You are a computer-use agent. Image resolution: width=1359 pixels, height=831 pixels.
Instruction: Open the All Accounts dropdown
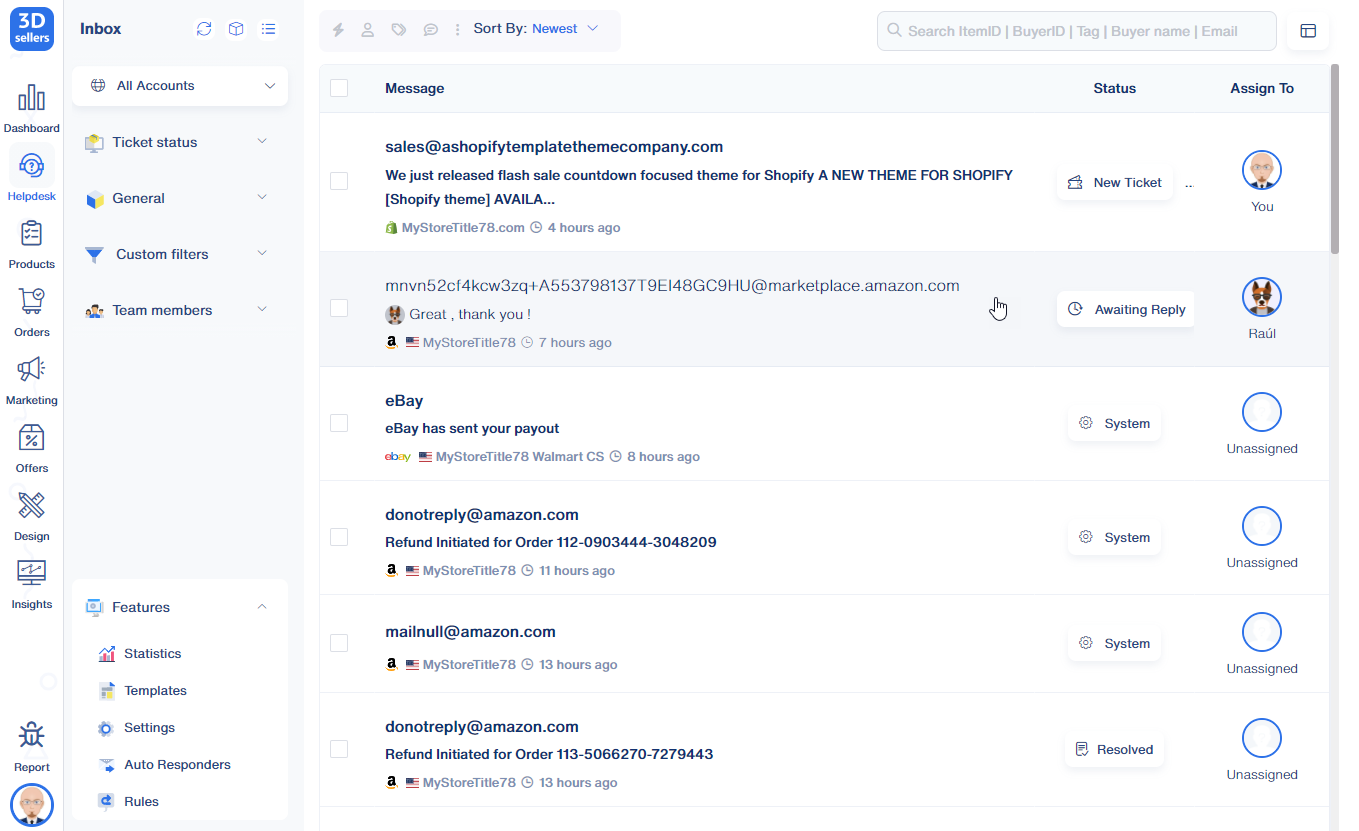180,86
